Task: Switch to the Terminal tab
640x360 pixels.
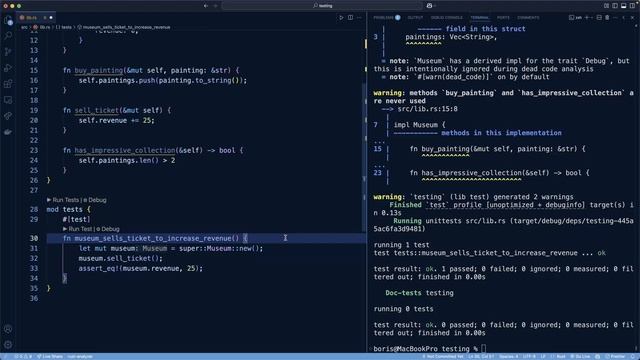Action: (480, 18)
